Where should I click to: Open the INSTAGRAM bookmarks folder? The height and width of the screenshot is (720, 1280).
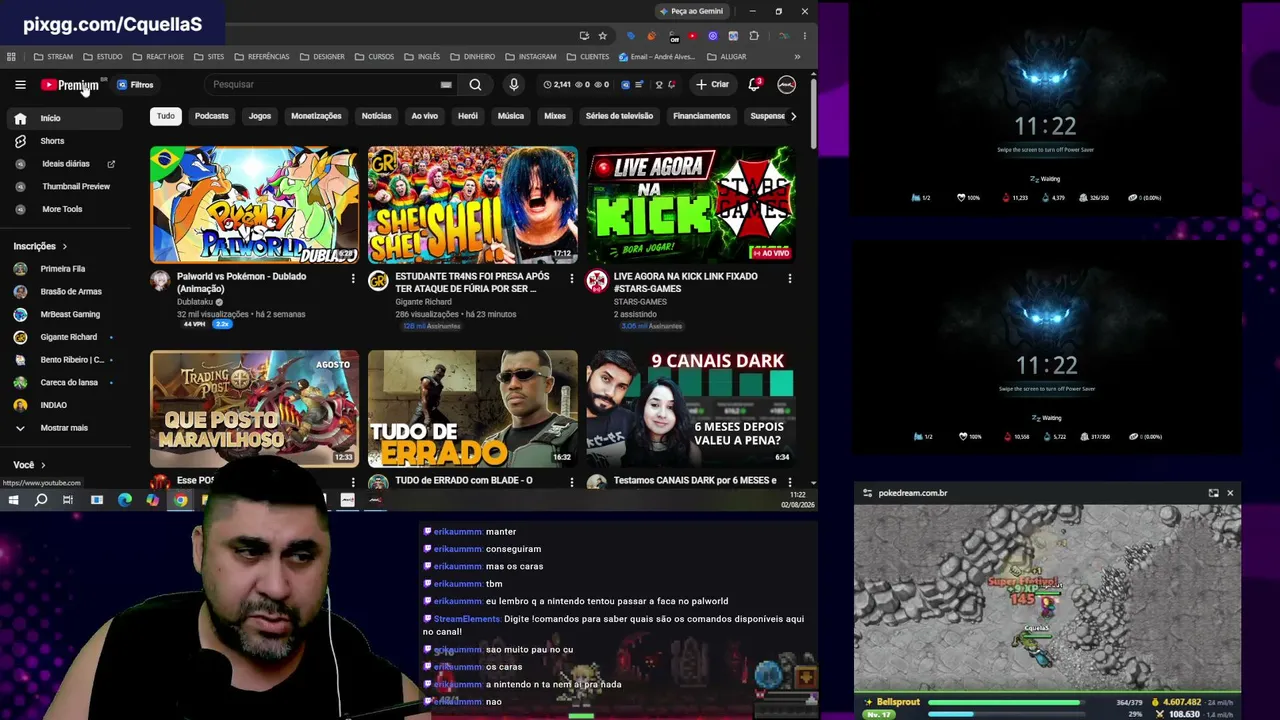coord(531,57)
